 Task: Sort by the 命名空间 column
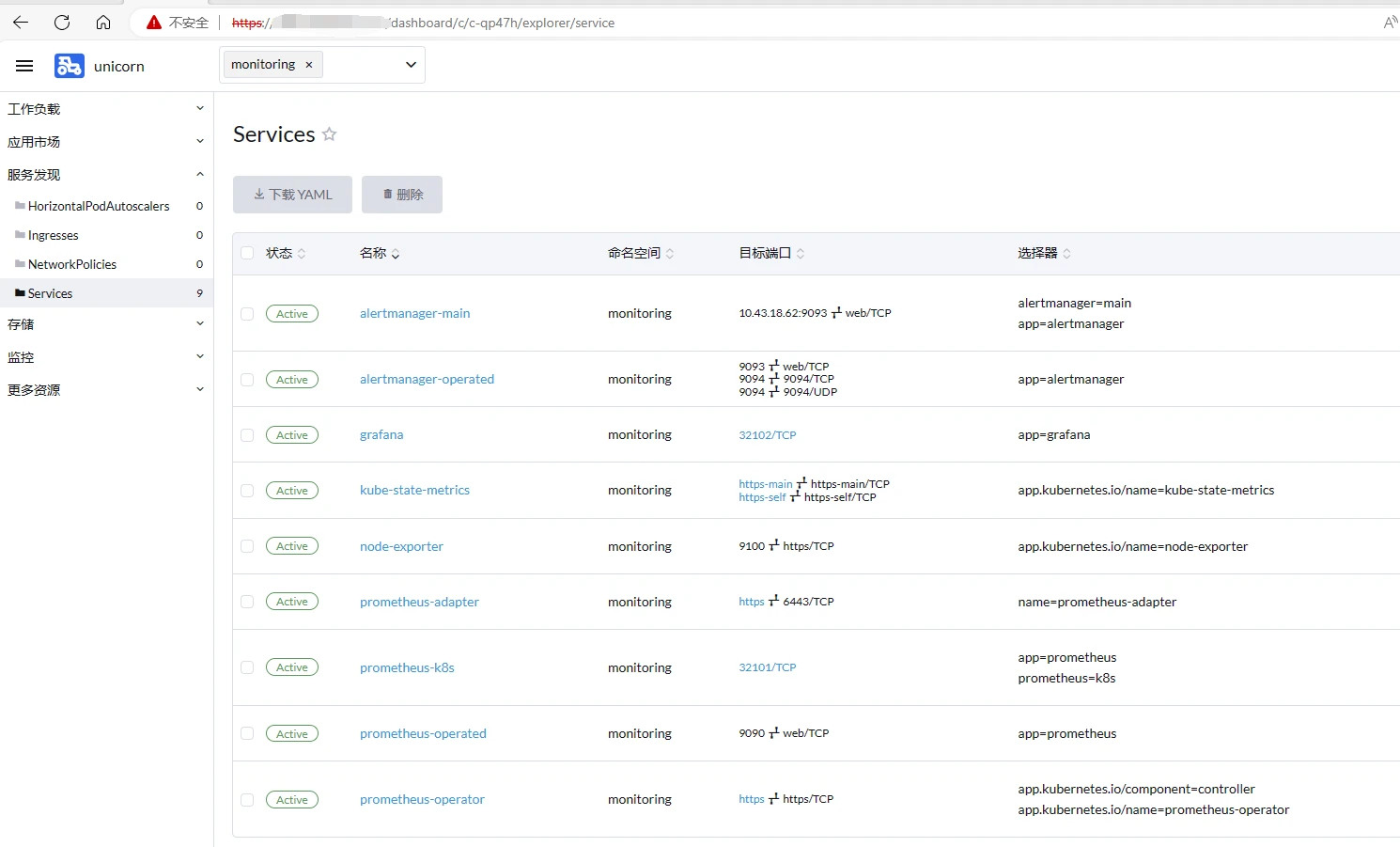pyautogui.click(x=641, y=253)
